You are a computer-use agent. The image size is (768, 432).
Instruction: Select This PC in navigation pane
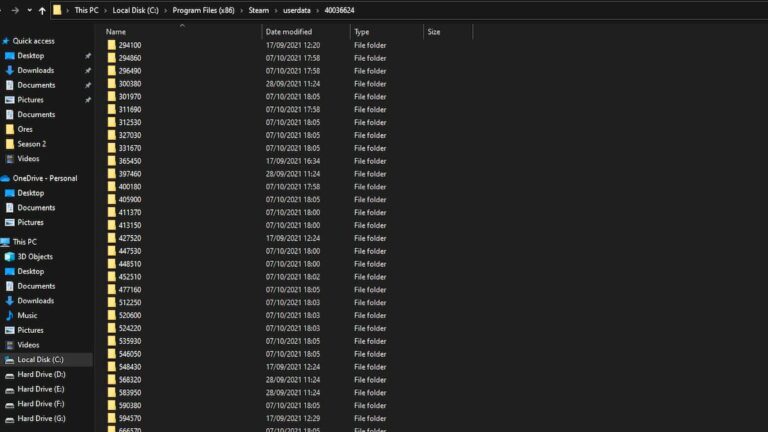click(x=24, y=242)
